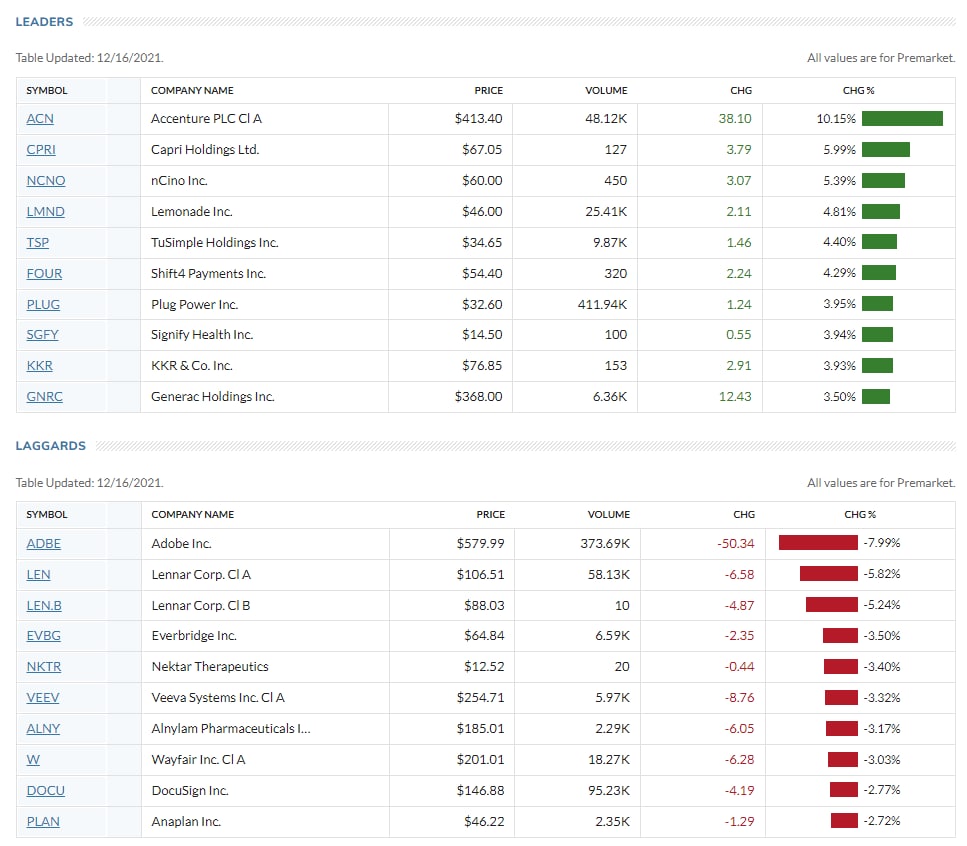Image resolution: width=967 pixels, height=846 pixels.
Task: Open the DOCU ticker link
Action: click(46, 791)
